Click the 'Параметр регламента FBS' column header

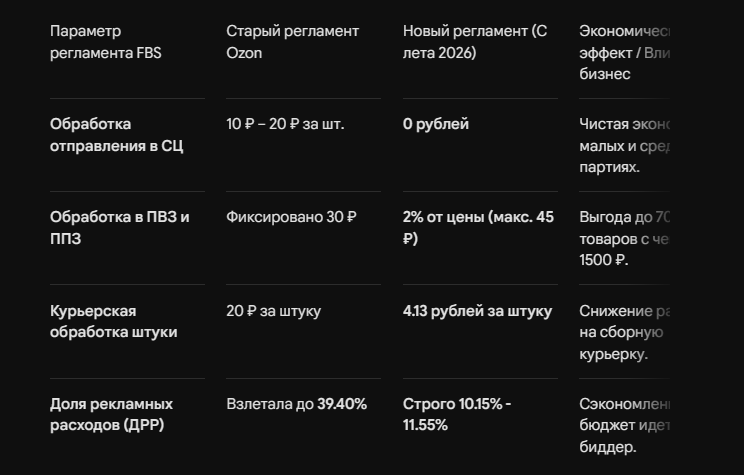point(105,42)
